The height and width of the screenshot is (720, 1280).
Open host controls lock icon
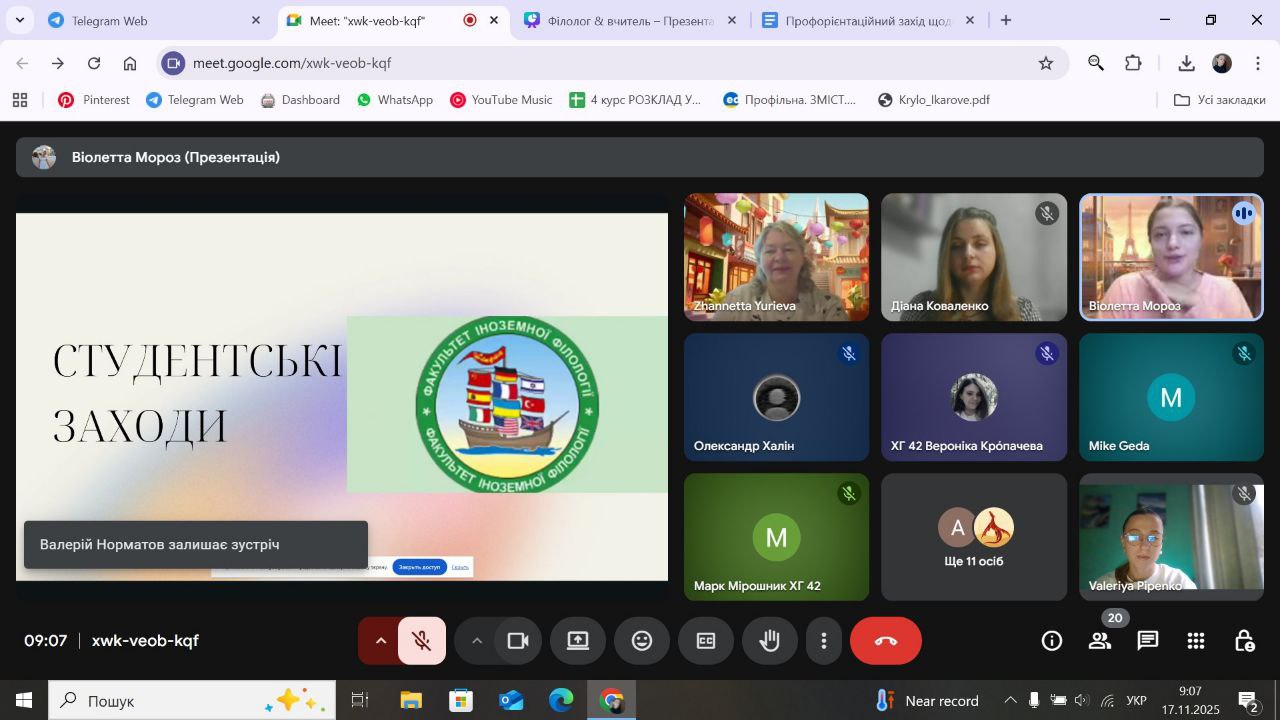point(1243,641)
